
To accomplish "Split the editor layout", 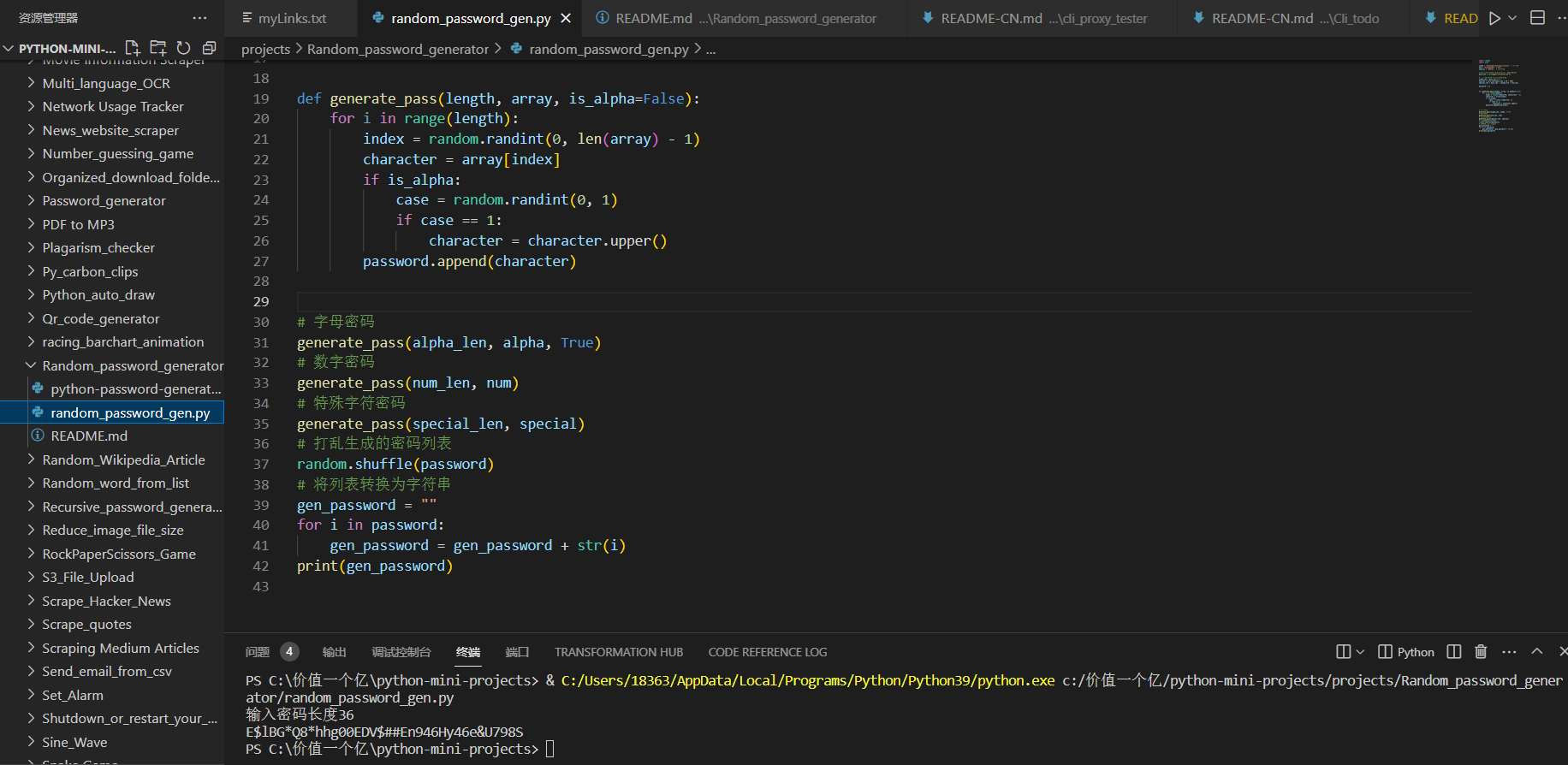I will 1537,18.
